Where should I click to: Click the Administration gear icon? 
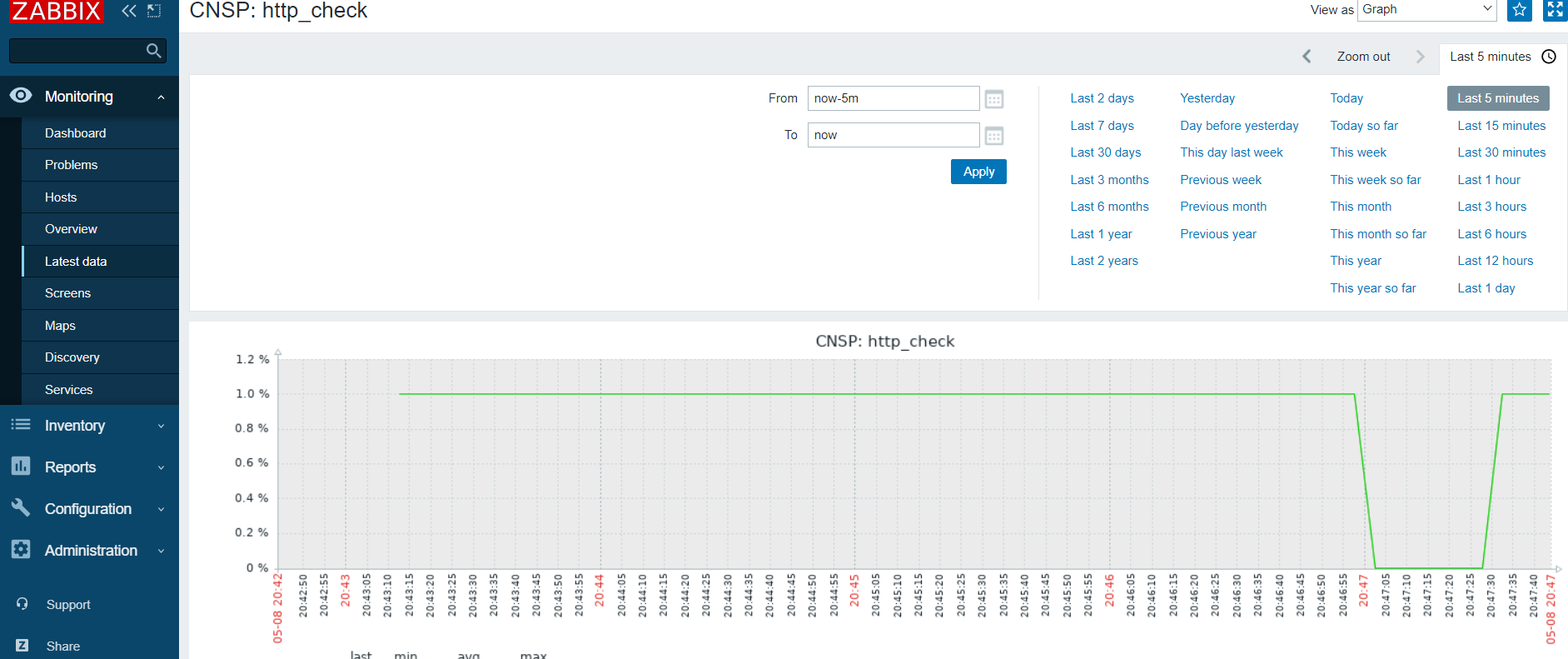(21, 549)
